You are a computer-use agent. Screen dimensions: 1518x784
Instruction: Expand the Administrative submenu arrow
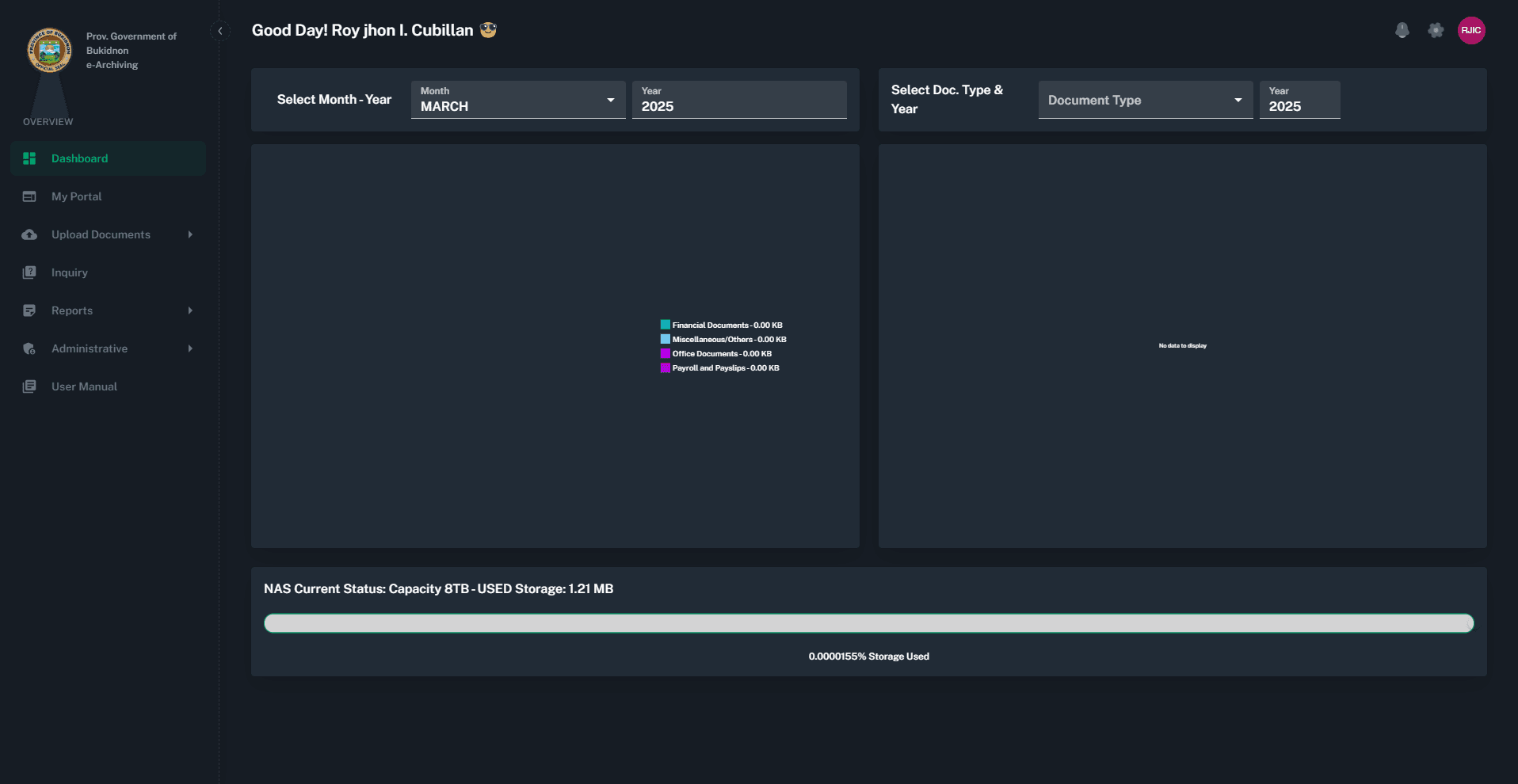tap(190, 348)
